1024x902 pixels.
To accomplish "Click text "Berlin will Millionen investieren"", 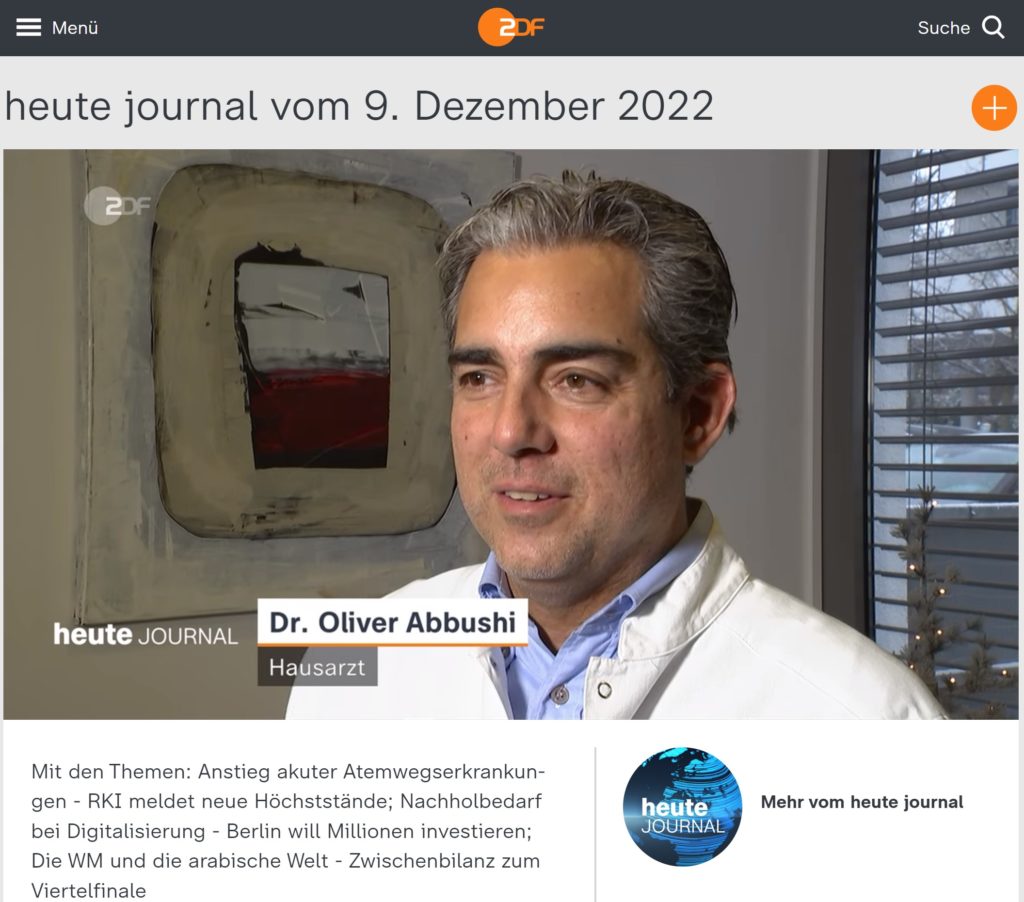I will pyautogui.click(x=379, y=831).
